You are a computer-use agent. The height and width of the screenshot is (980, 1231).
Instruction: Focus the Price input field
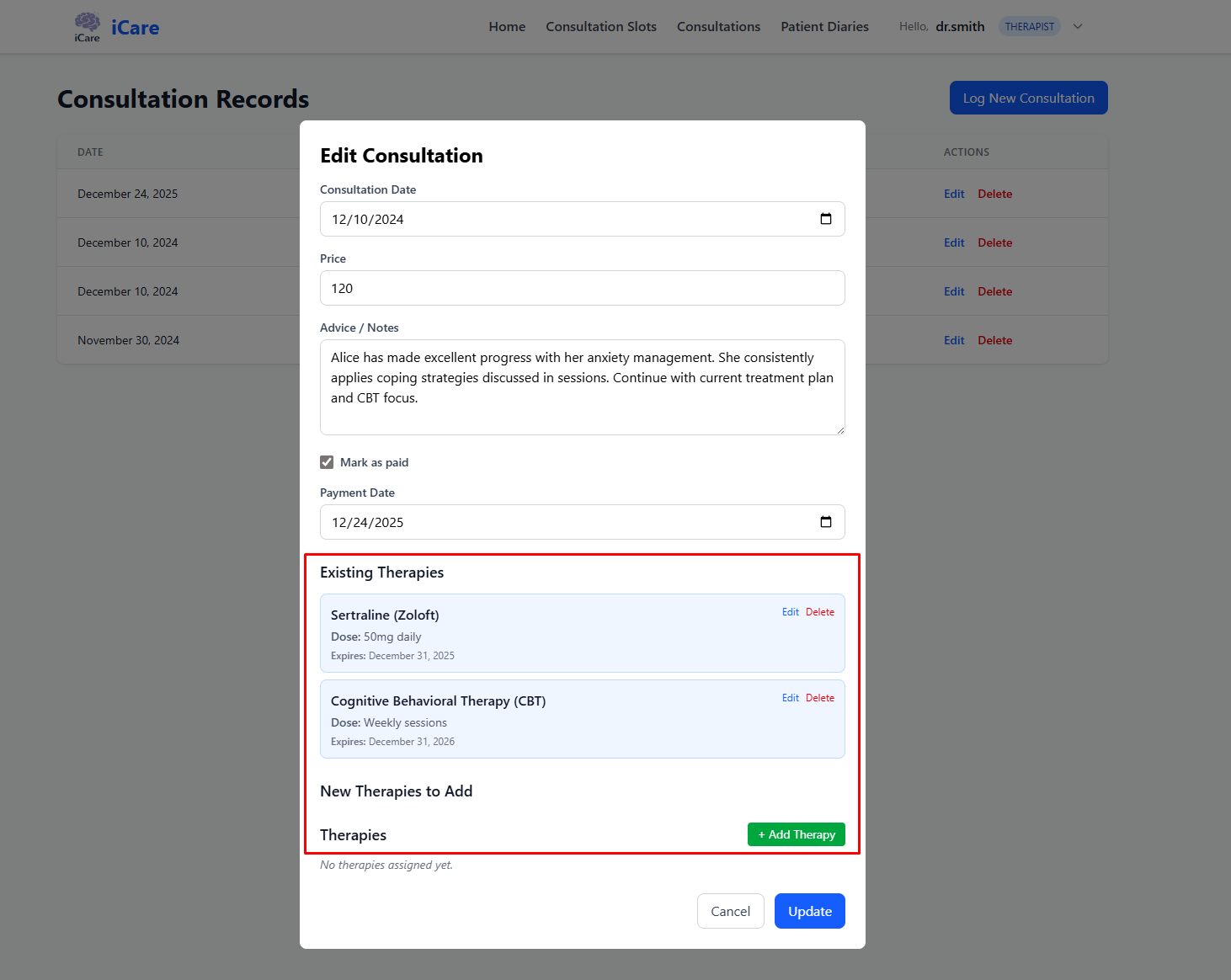point(582,288)
